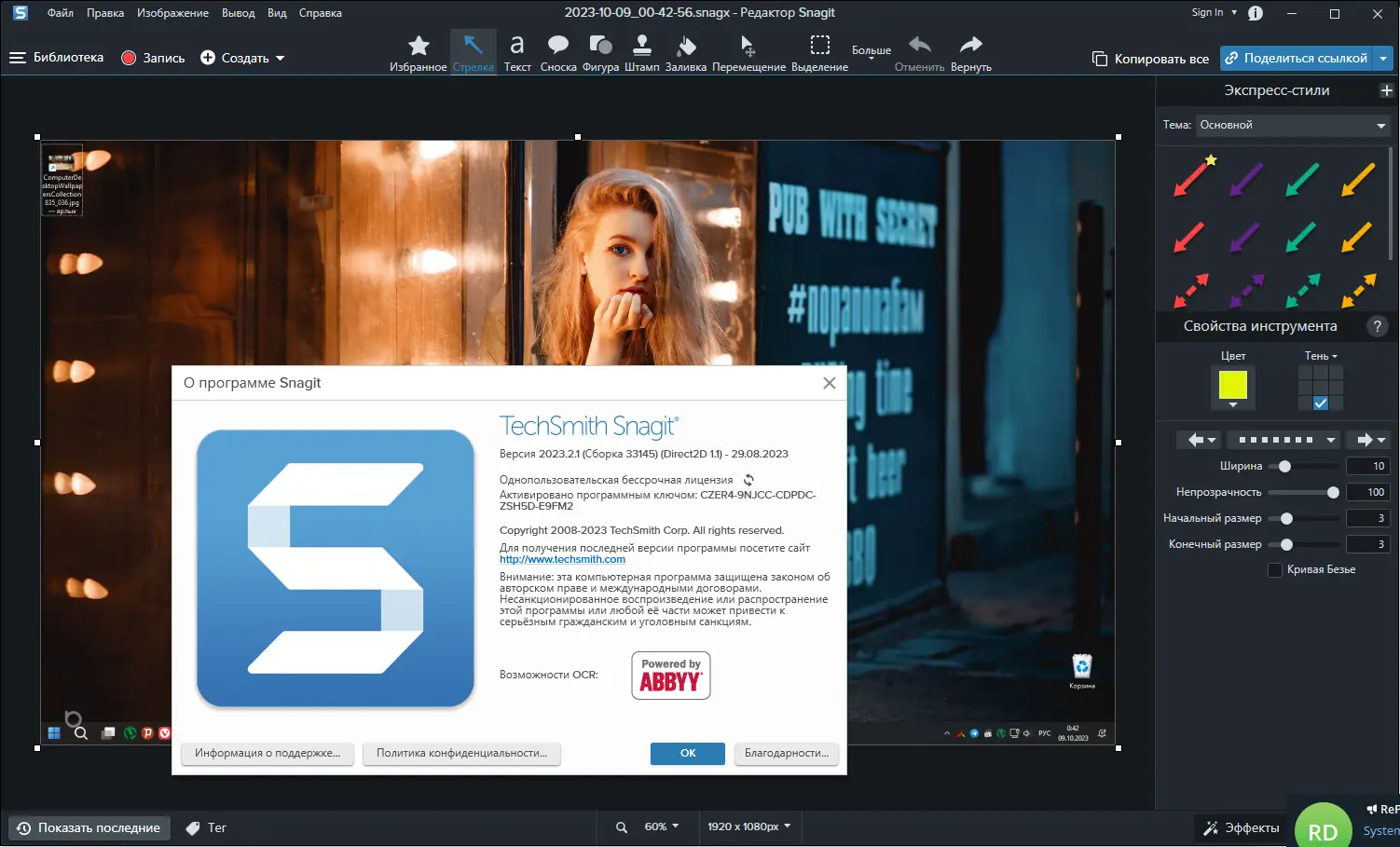Select the Фигура shape tool

(x=600, y=52)
